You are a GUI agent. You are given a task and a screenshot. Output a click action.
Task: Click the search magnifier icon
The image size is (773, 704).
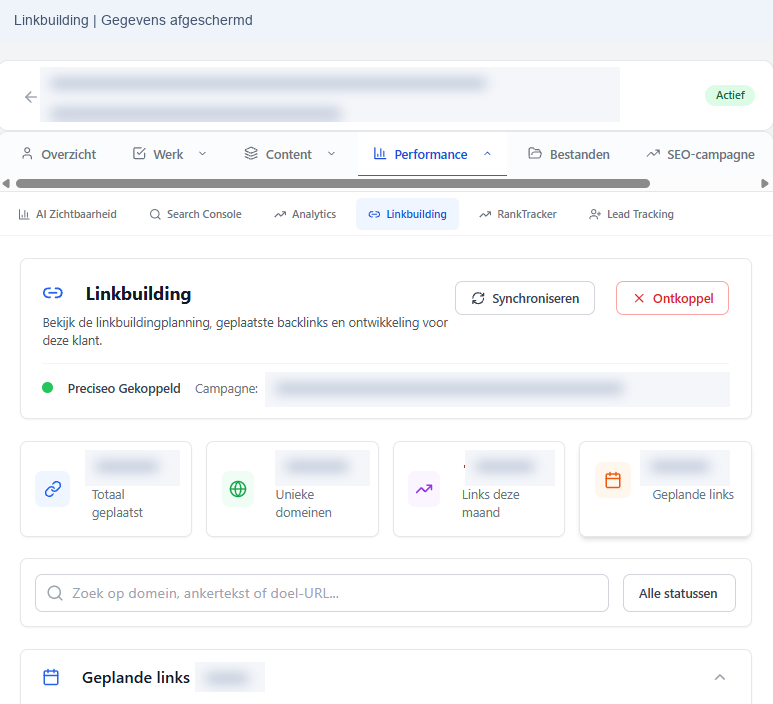tap(55, 593)
